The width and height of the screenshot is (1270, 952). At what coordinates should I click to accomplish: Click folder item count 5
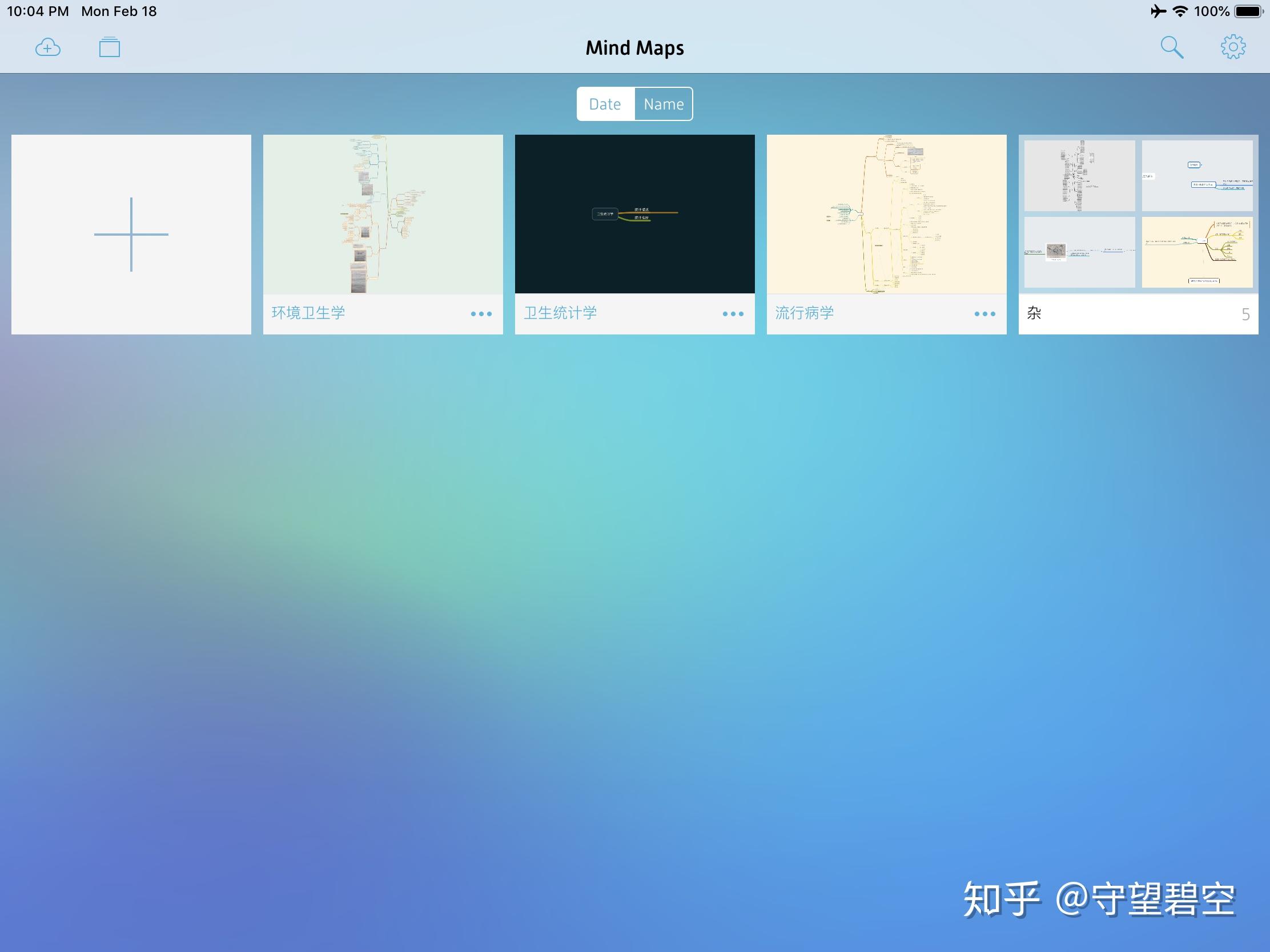pyautogui.click(x=1245, y=314)
